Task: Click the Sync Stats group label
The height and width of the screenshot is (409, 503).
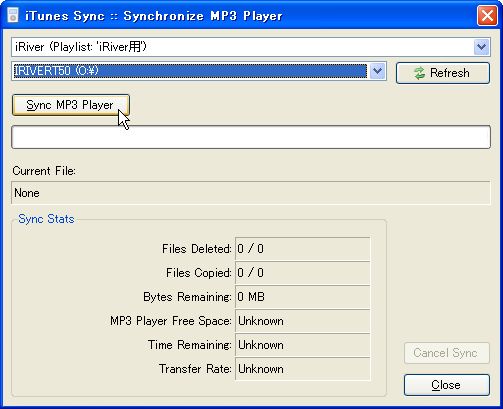Action: pos(46,219)
